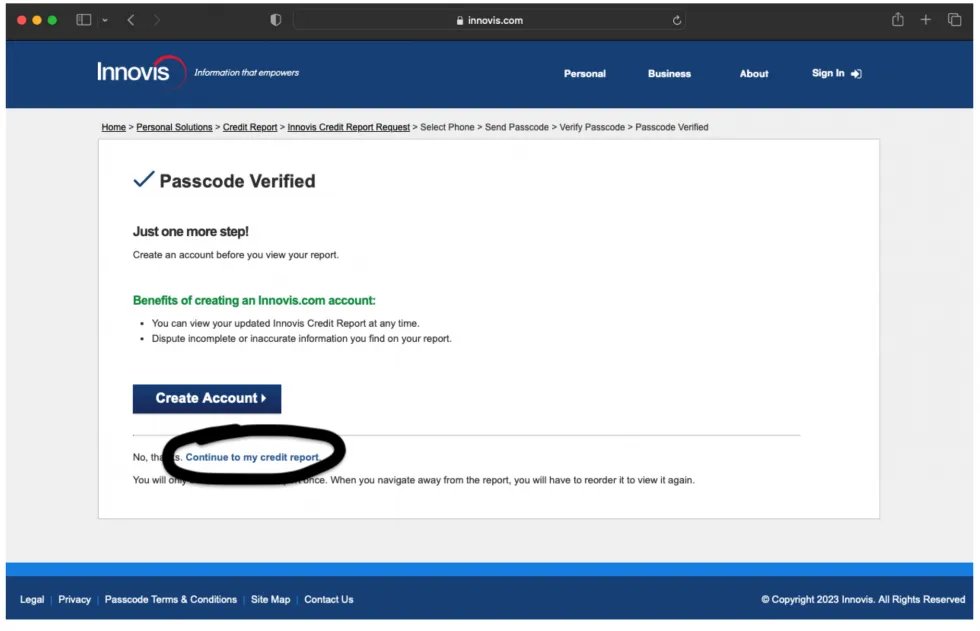Click the yellow minimize window button

click(37, 20)
